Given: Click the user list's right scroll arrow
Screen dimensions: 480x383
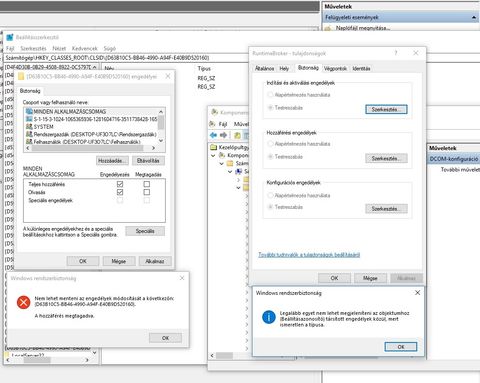Looking at the screenshot, I should (x=153, y=148).
